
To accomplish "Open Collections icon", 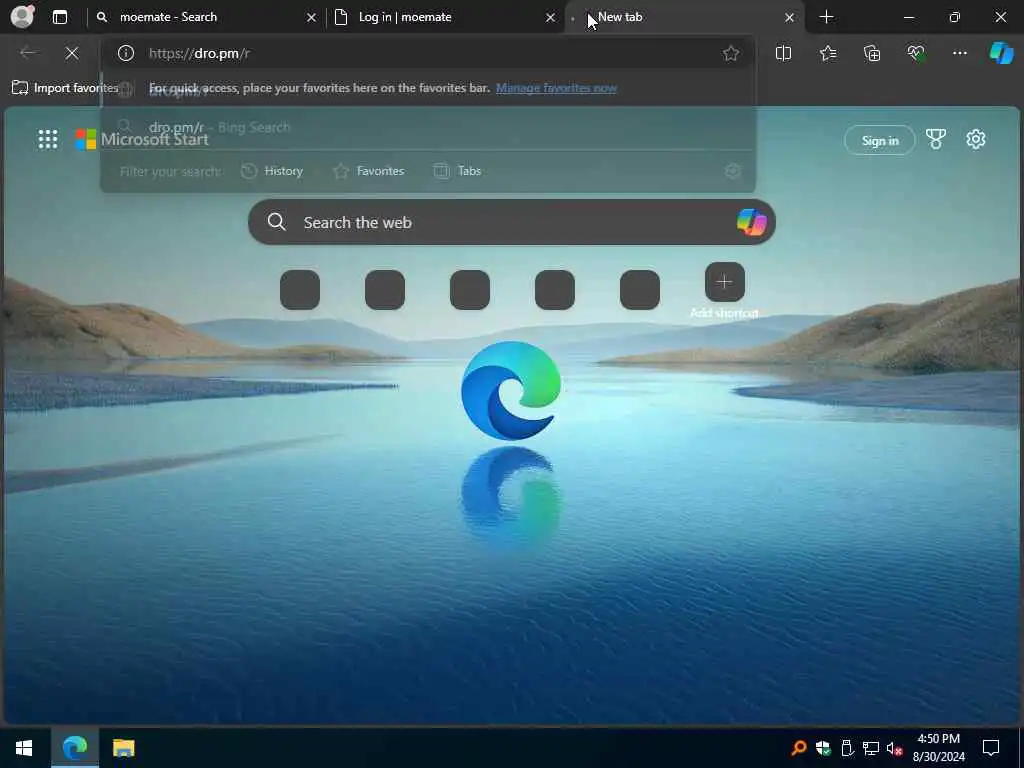I will click(x=872, y=53).
